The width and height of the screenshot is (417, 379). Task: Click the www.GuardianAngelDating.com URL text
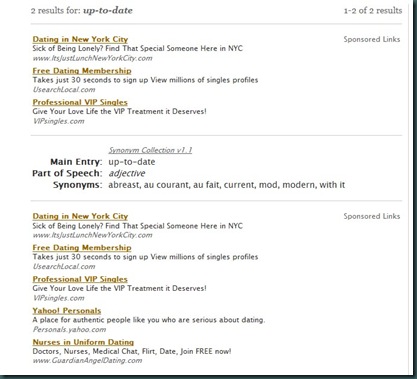87,361
